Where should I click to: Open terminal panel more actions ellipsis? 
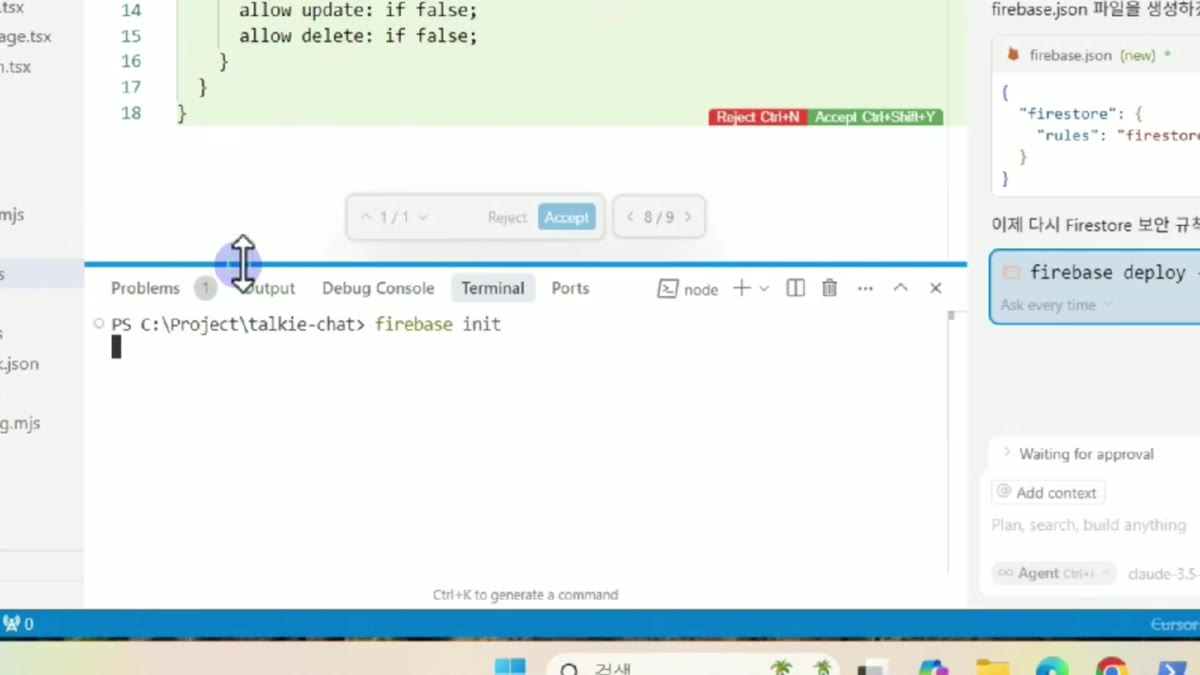pyautogui.click(x=865, y=288)
